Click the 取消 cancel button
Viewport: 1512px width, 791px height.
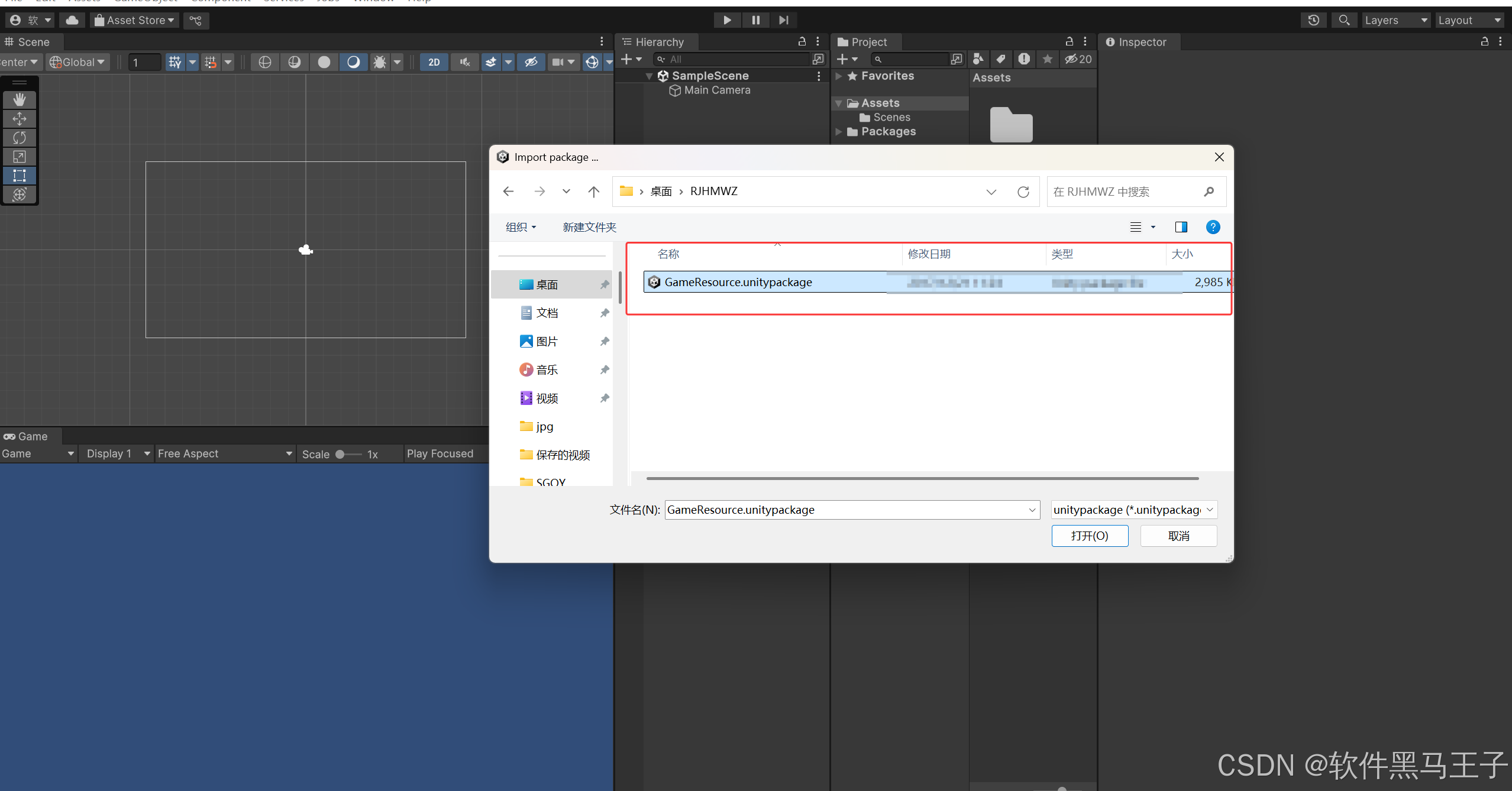[x=1178, y=536]
